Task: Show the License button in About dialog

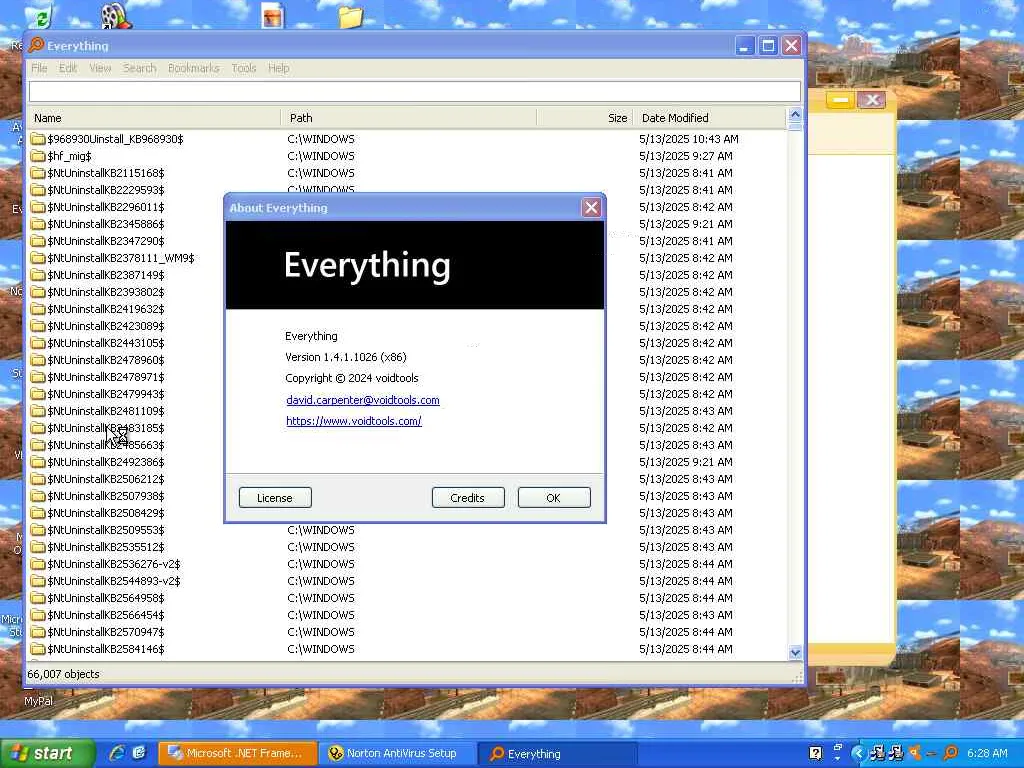Action: (275, 498)
